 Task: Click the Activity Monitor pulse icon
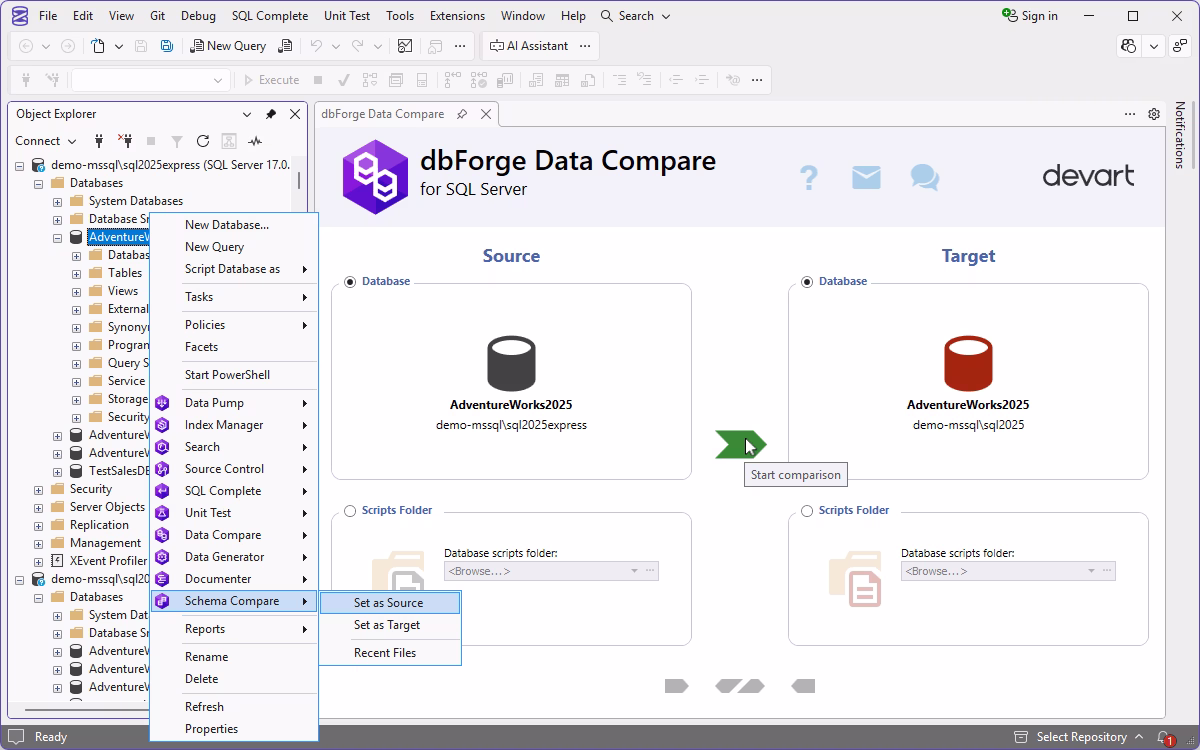tap(255, 141)
